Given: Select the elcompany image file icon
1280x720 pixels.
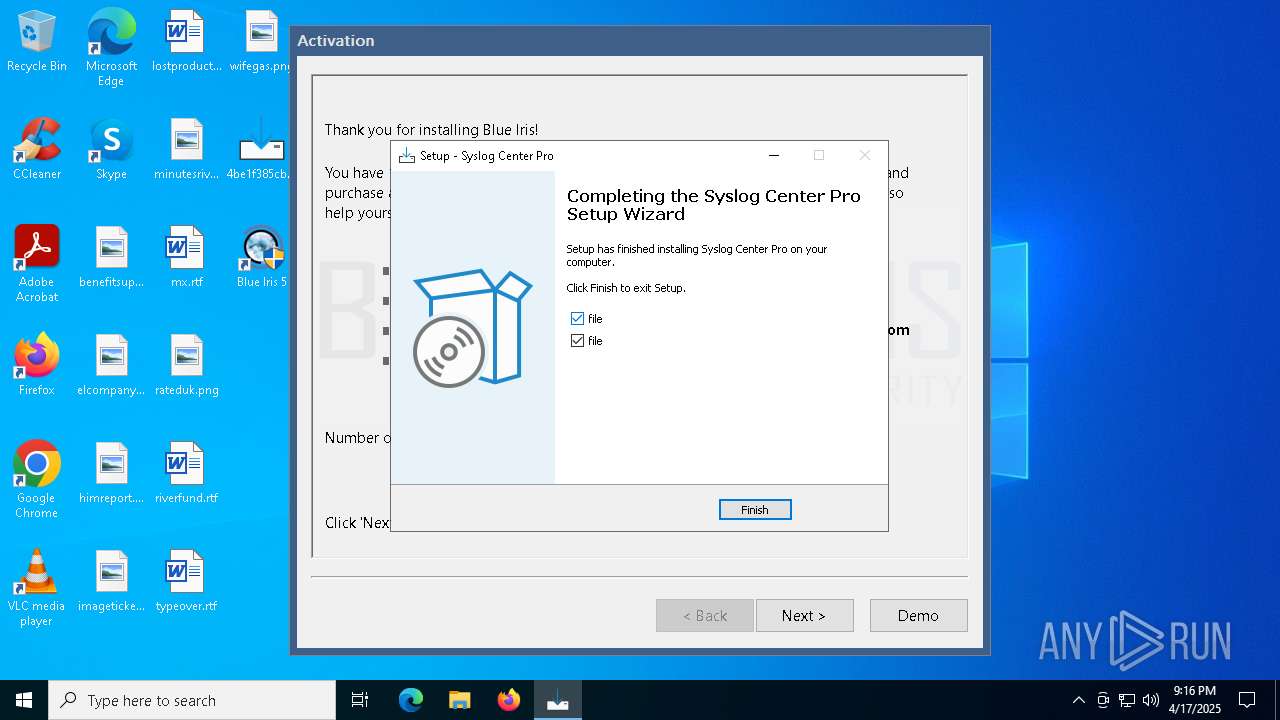Looking at the screenshot, I should click(111, 366).
